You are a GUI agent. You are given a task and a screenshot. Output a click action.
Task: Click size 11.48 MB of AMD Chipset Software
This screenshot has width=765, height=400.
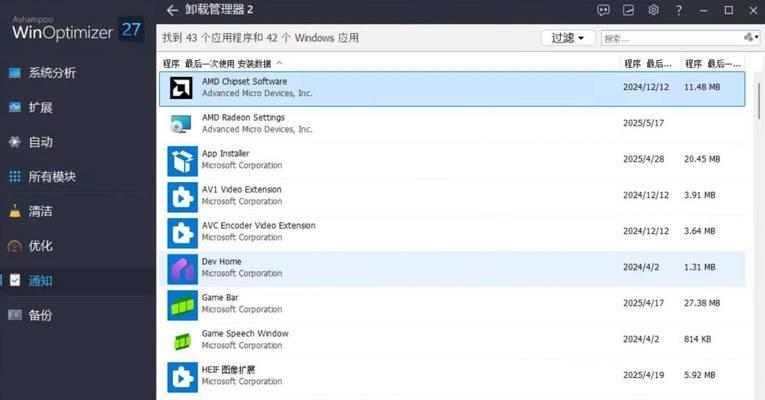[x=702, y=87]
